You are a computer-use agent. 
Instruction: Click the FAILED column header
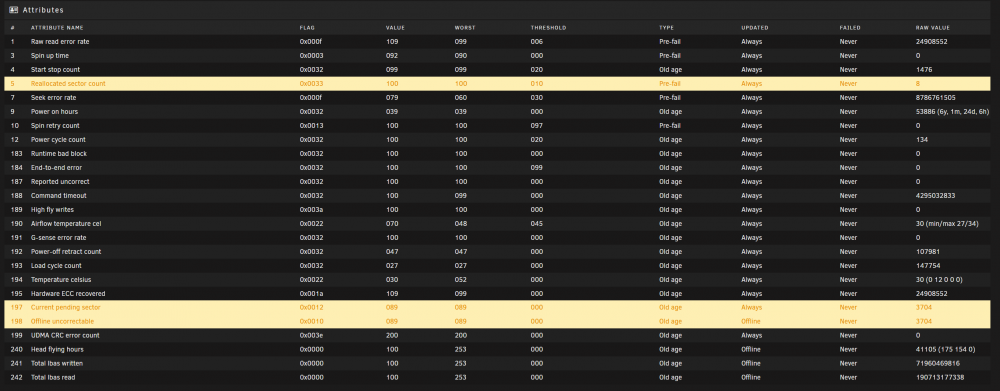849,28
